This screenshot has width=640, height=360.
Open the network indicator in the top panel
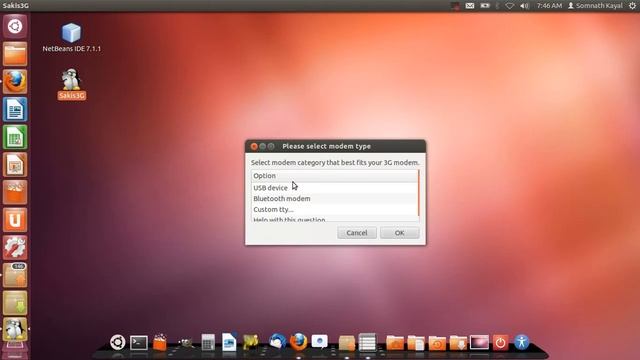tap(509, 6)
